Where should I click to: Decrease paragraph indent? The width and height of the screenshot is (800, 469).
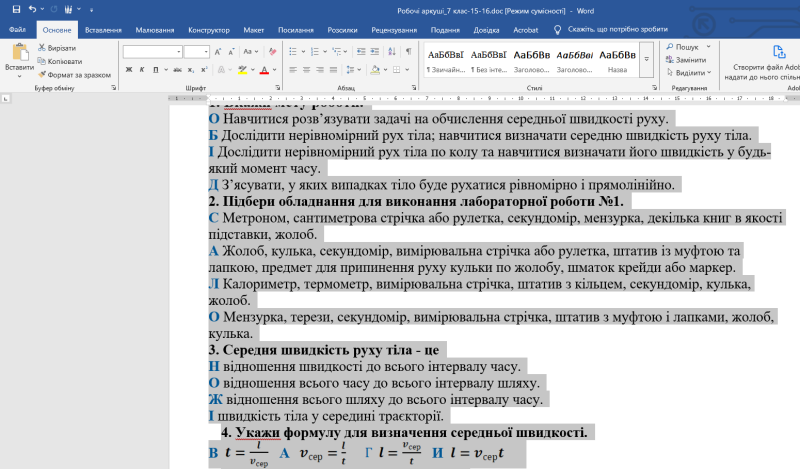361,52
